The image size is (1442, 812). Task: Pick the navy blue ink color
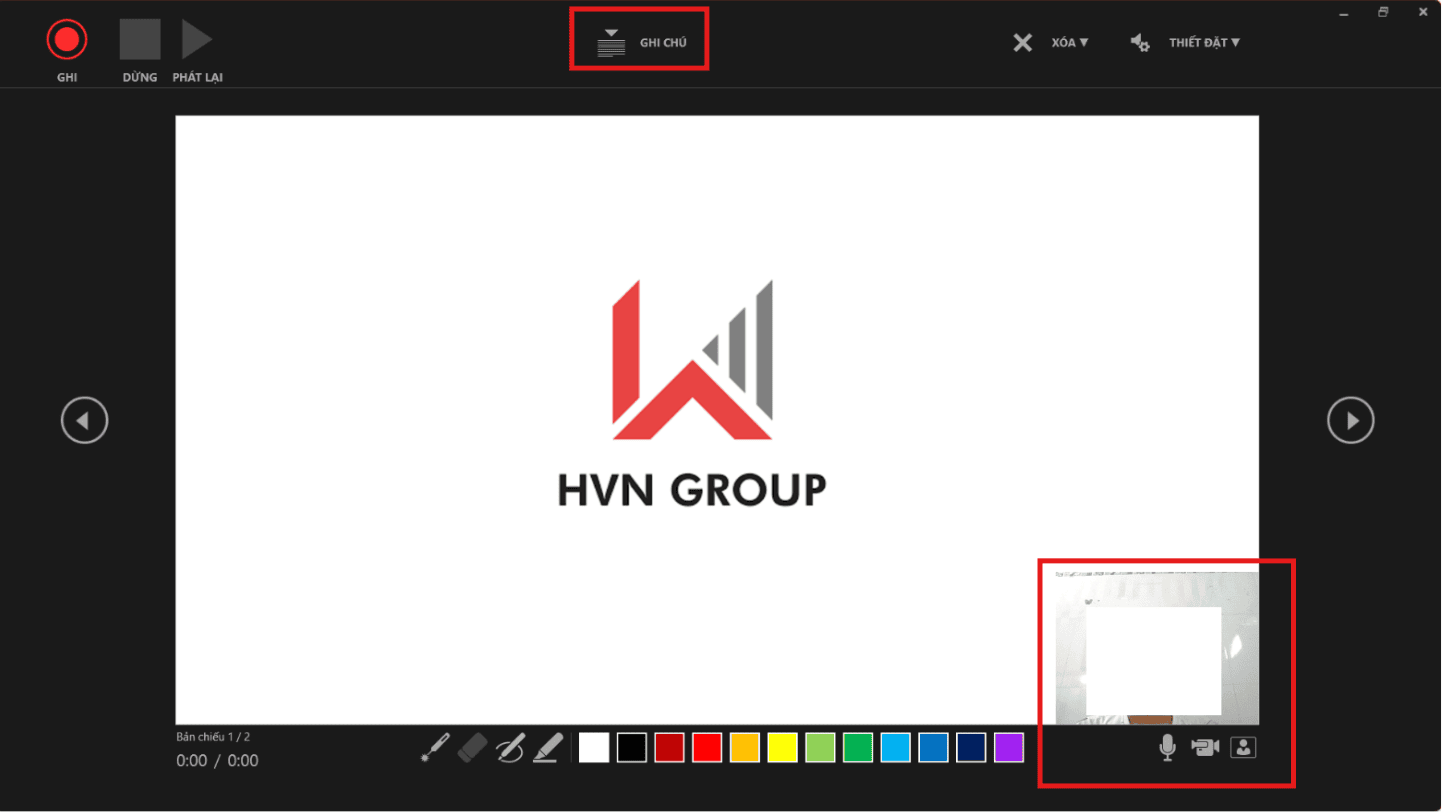tap(971, 747)
